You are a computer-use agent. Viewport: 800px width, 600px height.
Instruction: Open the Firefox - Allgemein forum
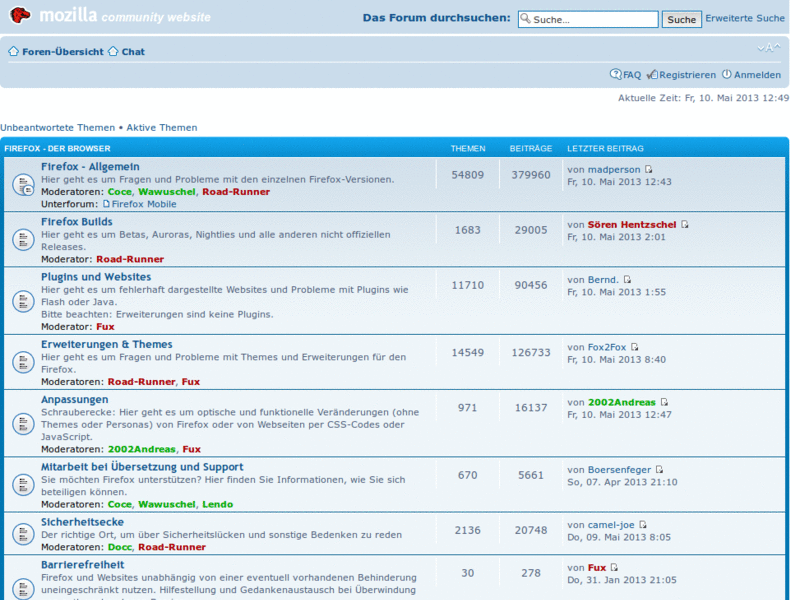pyautogui.click(x=90, y=167)
